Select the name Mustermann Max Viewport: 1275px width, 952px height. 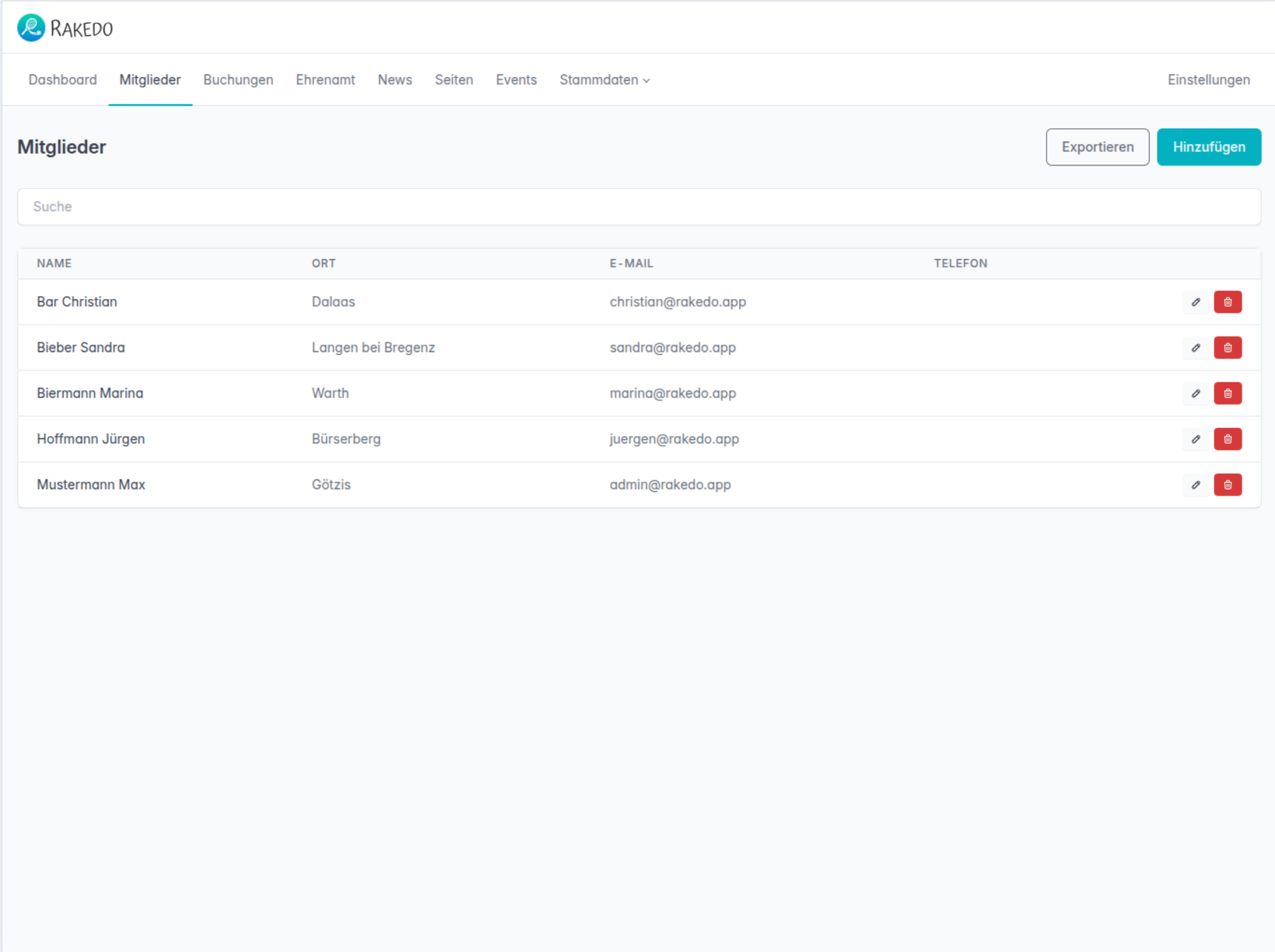pos(91,485)
